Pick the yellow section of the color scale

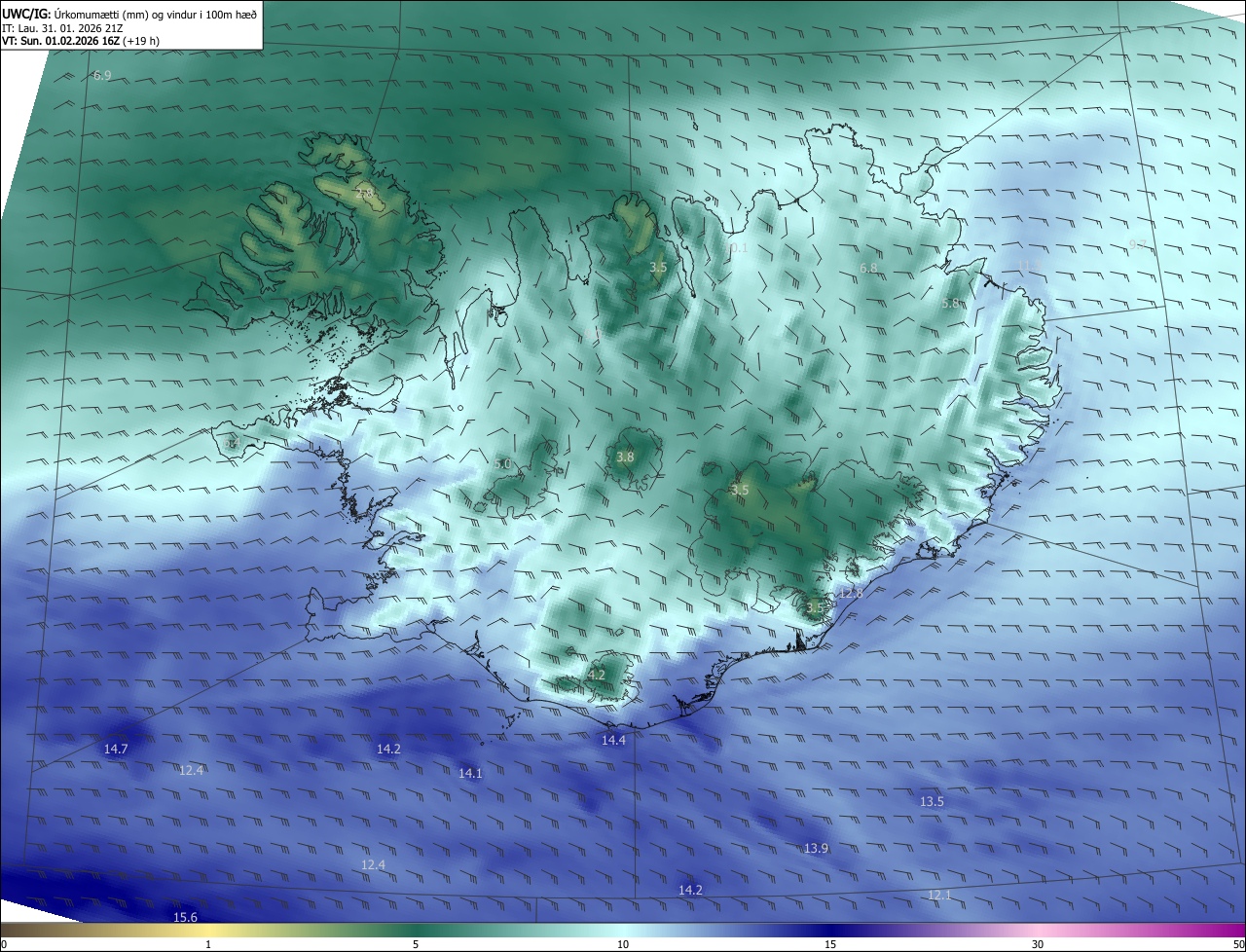pos(208,930)
